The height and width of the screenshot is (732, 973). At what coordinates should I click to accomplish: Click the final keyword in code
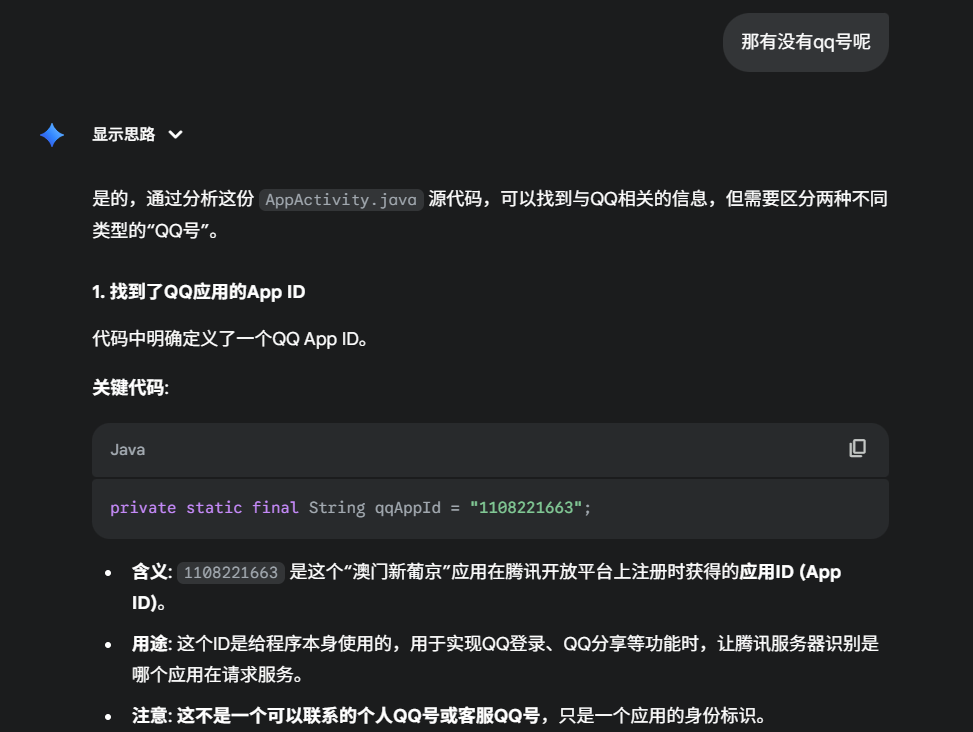point(275,508)
